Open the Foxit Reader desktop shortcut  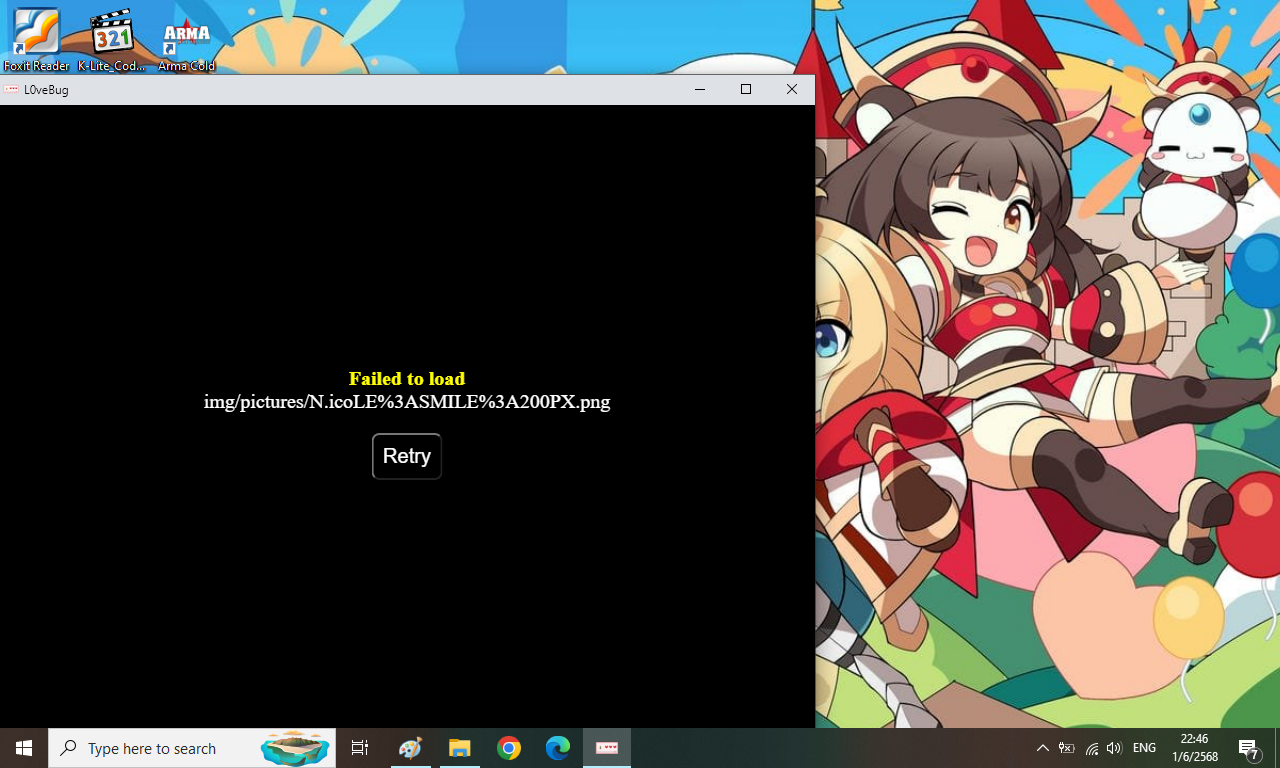pos(36,40)
